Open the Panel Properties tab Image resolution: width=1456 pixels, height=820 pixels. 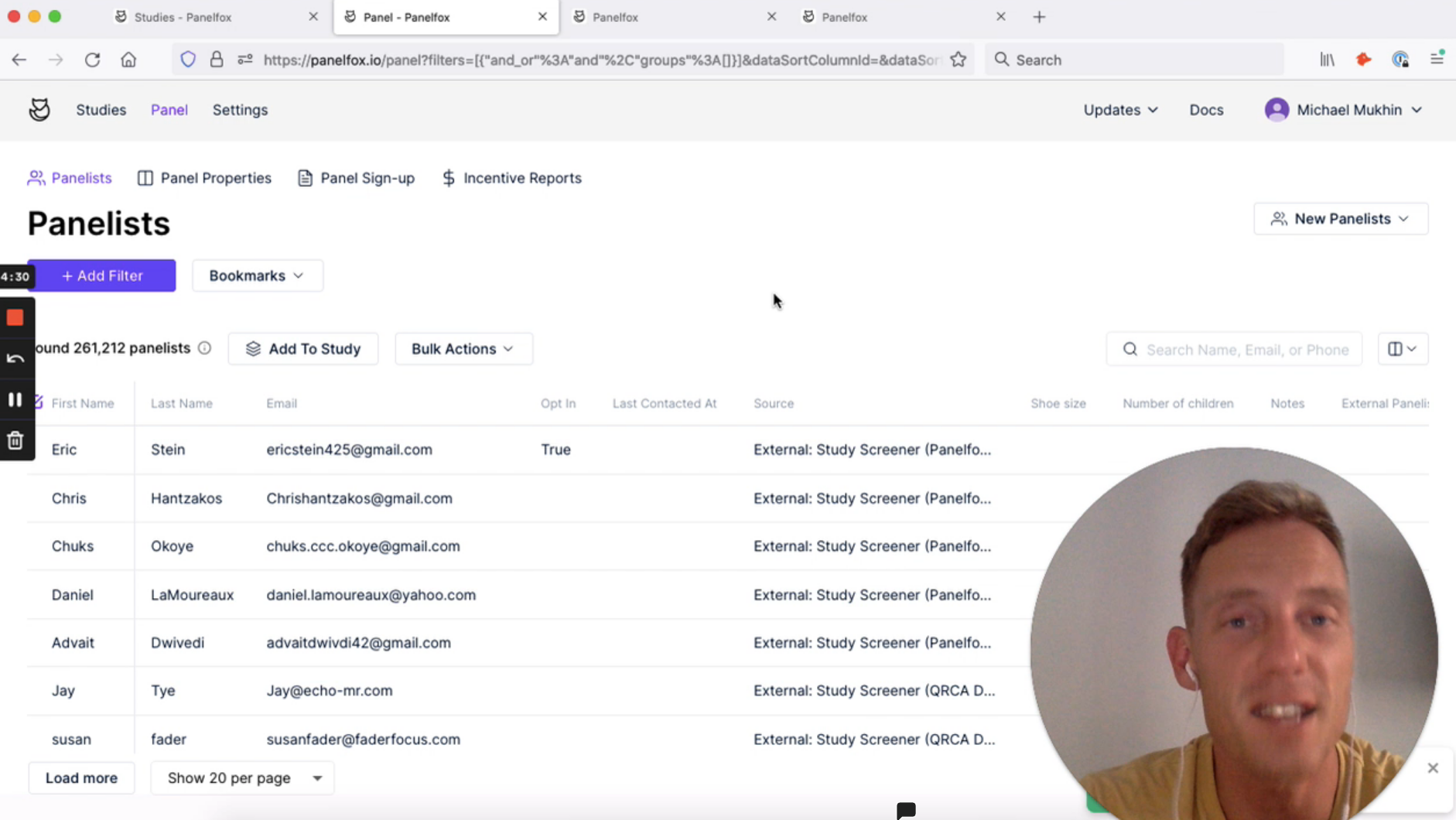coord(204,178)
